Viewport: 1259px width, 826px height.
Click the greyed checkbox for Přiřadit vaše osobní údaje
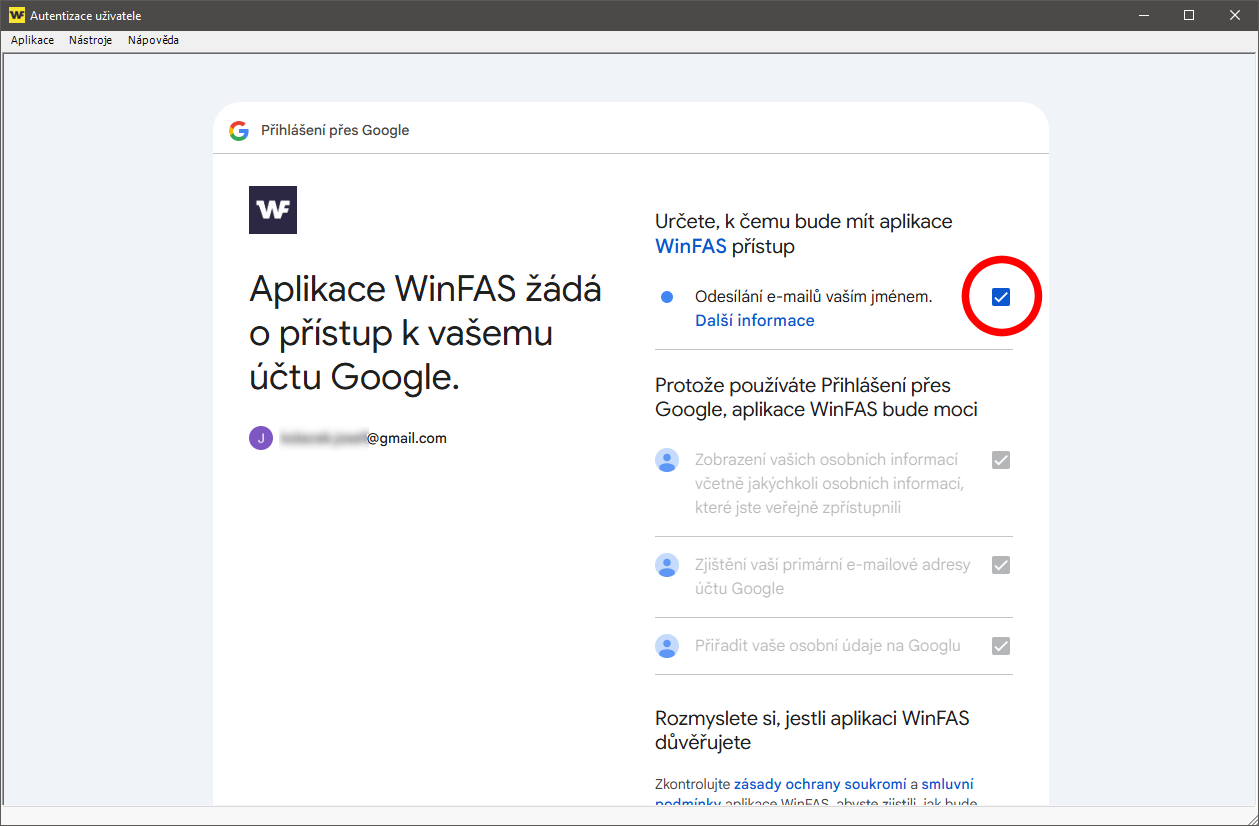[x=1001, y=646]
